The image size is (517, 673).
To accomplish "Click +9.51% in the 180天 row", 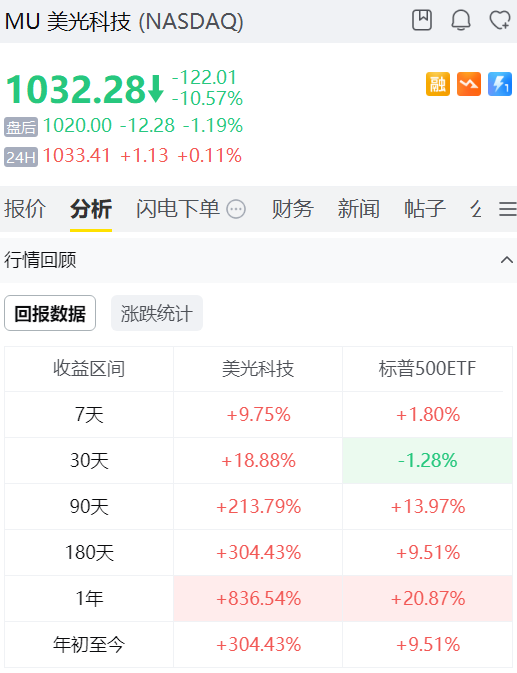I will pos(428,552).
